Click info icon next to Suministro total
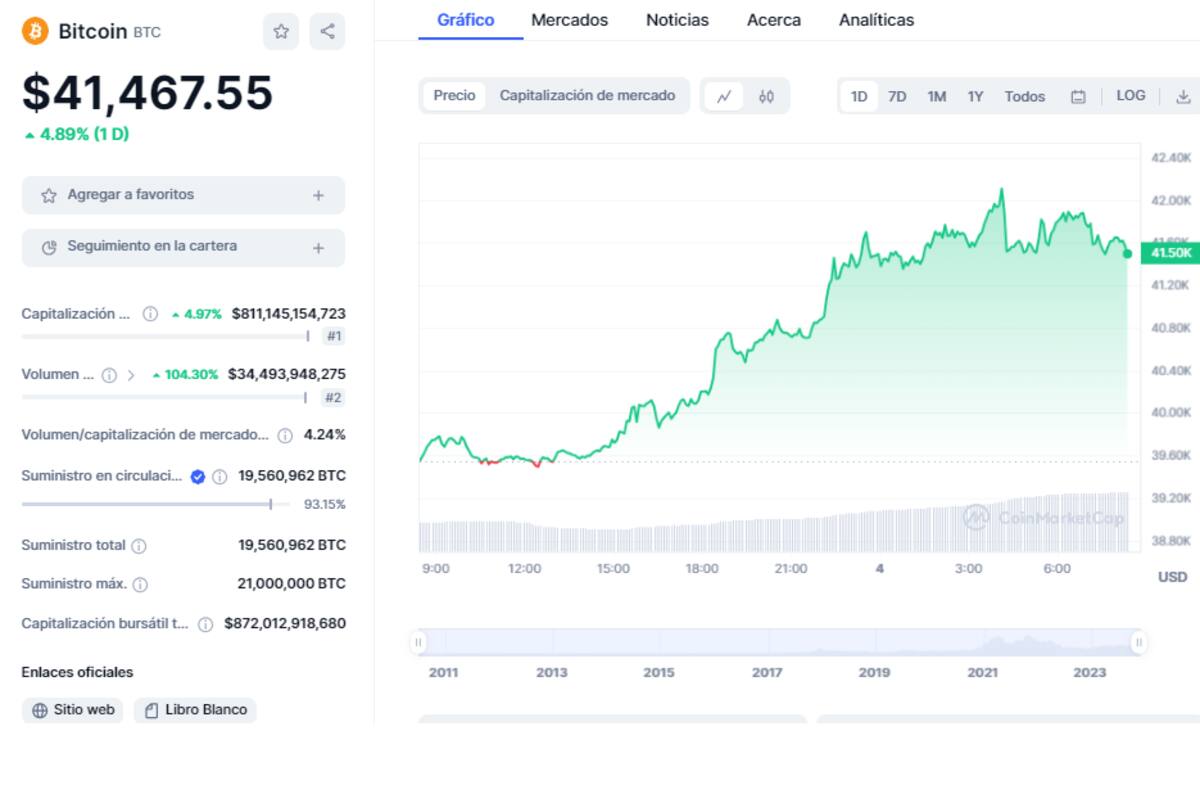 pyautogui.click(x=139, y=546)
